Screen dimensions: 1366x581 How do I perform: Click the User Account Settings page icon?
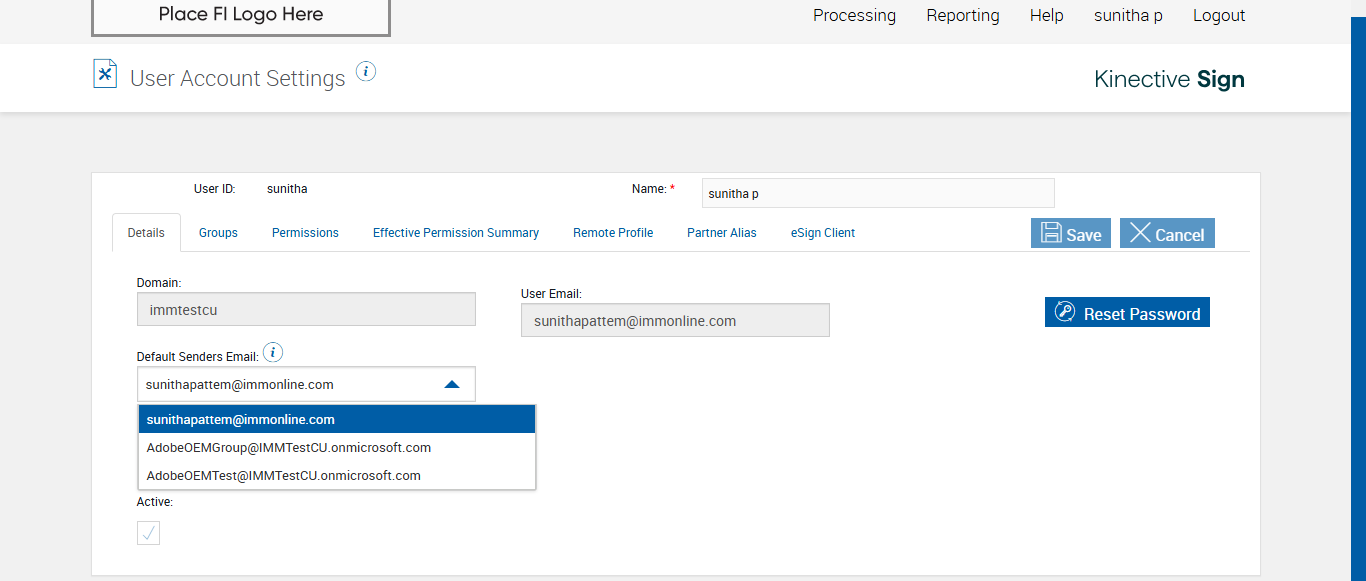click(x=105, y=74)
